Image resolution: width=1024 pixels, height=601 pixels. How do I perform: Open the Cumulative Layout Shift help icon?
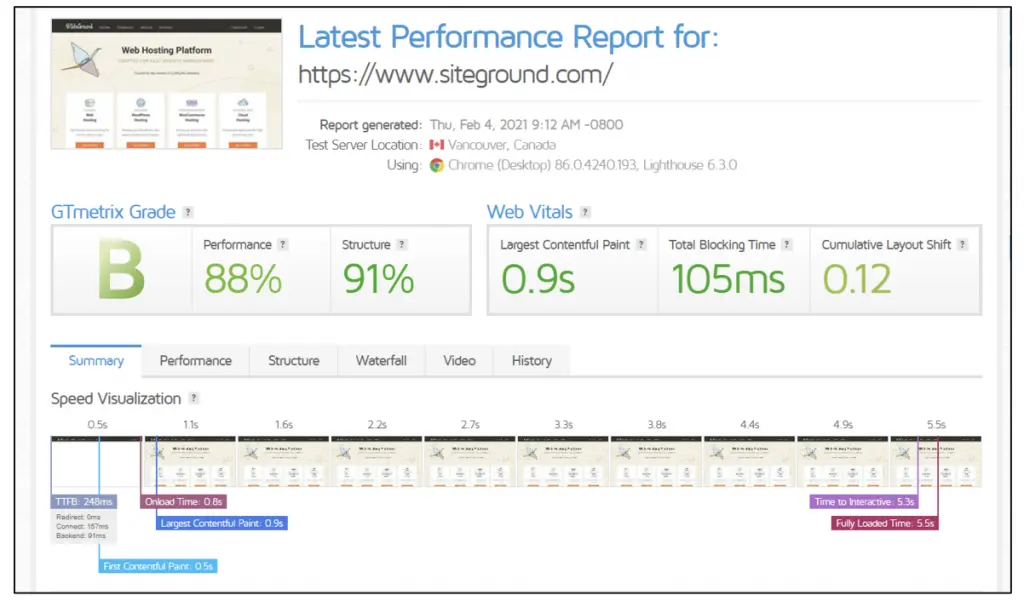point(962,244)
